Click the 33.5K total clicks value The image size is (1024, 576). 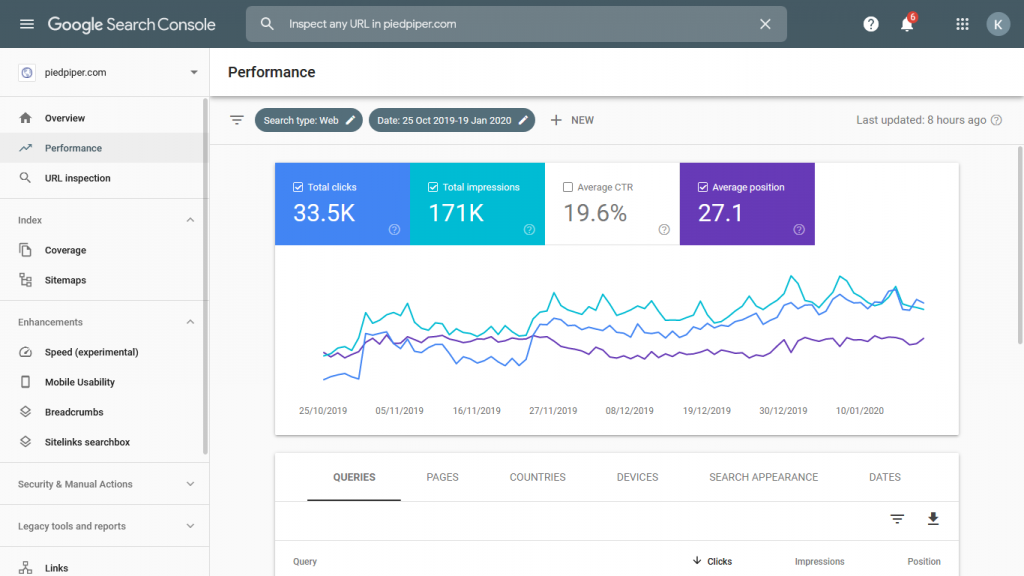coord(324,213)
